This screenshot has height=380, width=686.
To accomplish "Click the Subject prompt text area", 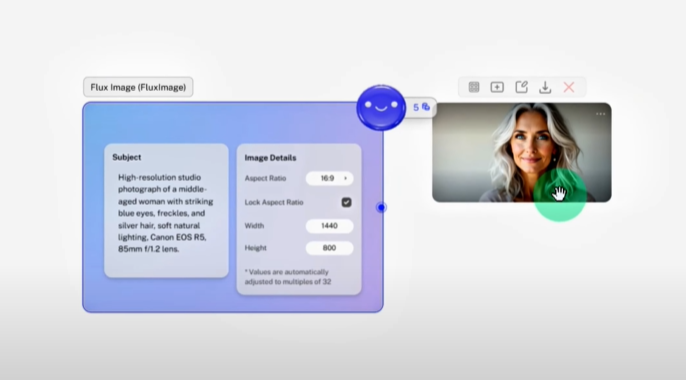I will click(166, 213).
